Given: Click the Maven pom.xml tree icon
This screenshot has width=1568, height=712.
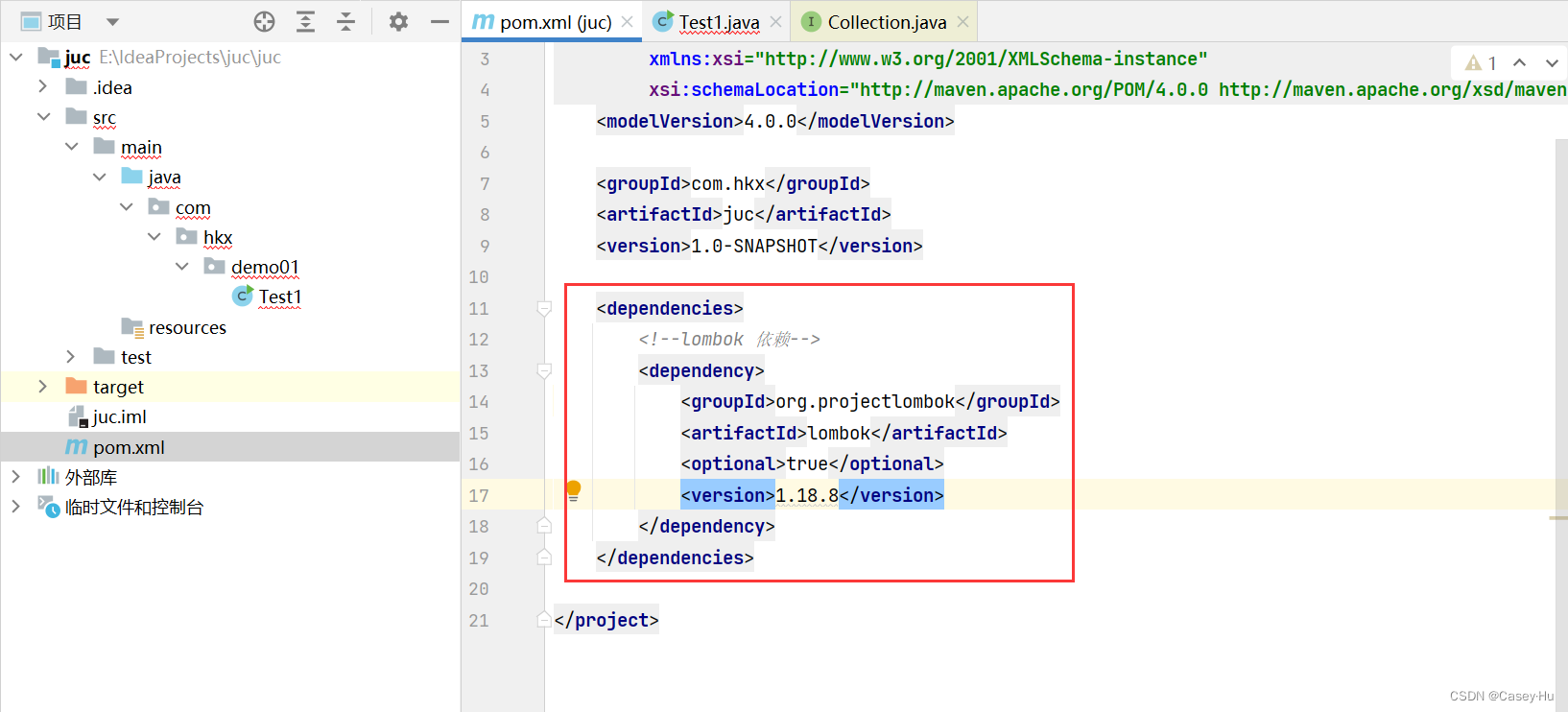Looking at the screenshot, I should click(77, 447).
